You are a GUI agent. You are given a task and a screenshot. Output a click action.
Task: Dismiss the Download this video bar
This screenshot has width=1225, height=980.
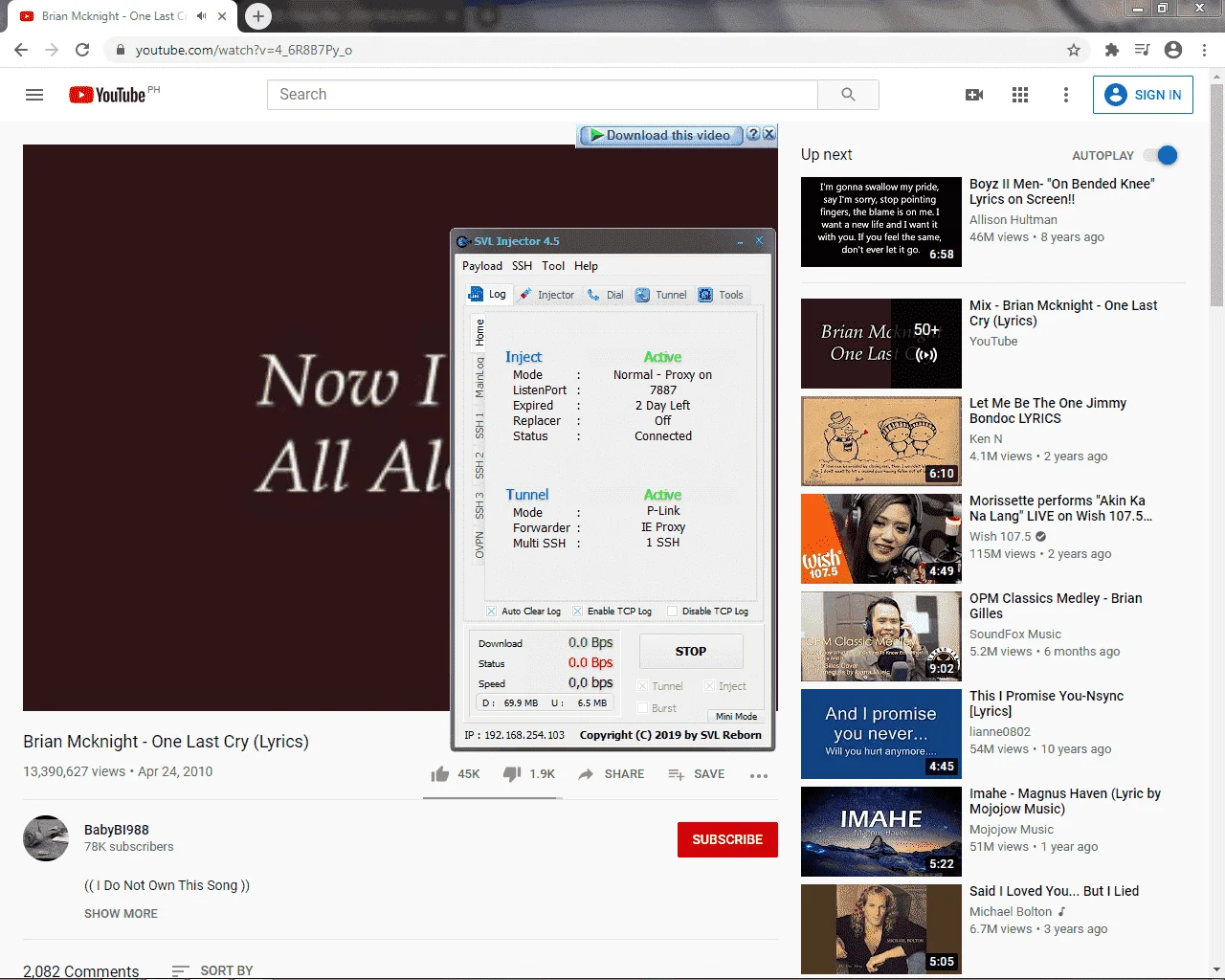click(x=768, y=135)
